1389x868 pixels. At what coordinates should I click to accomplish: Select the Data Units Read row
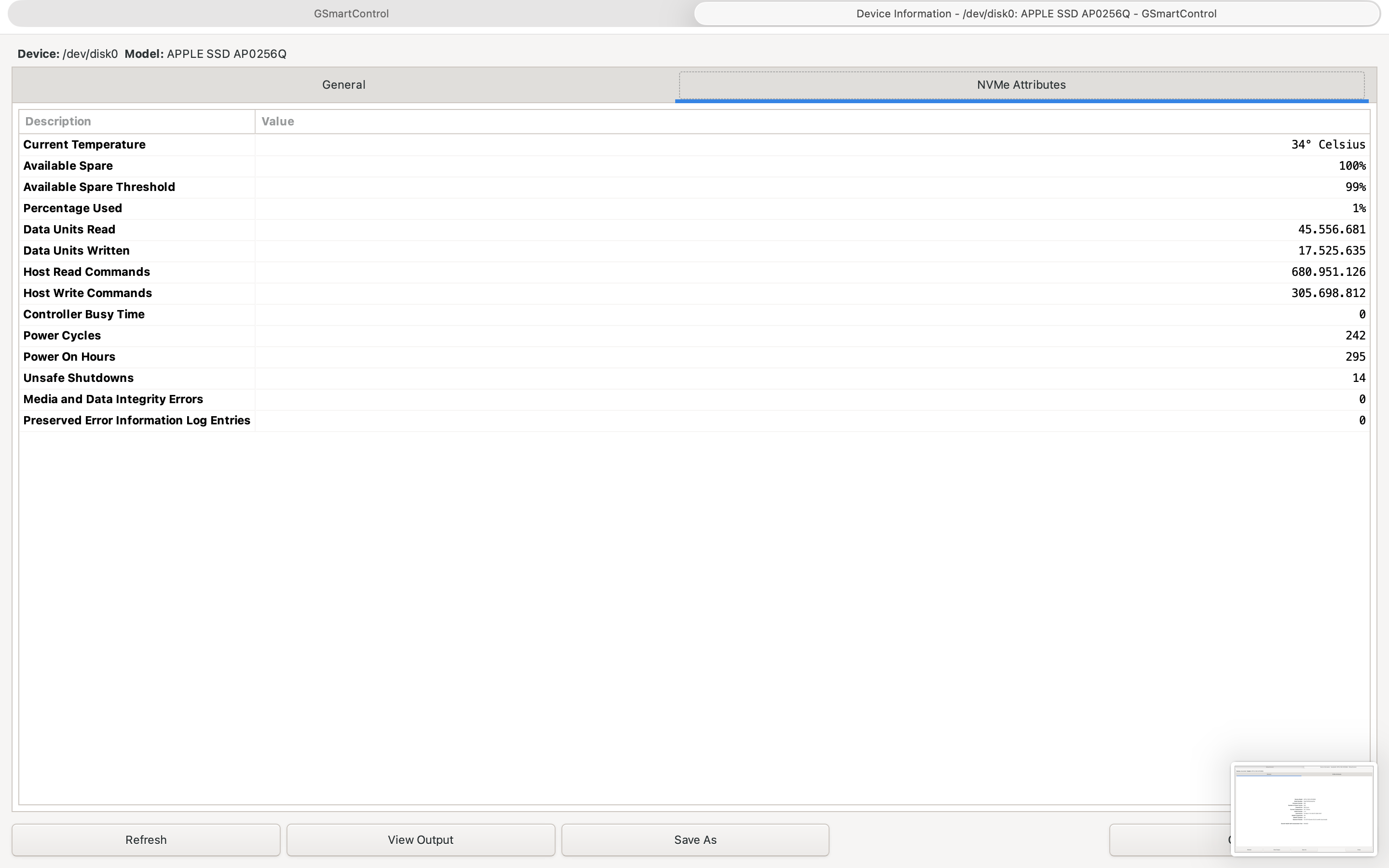(x=69, y=230)
